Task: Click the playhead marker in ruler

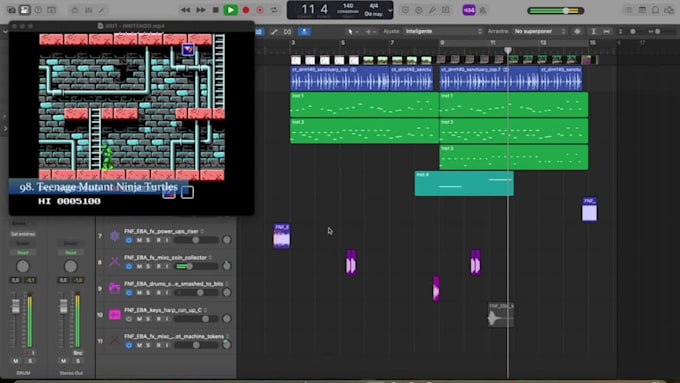Action: click(x=508, y=50)
